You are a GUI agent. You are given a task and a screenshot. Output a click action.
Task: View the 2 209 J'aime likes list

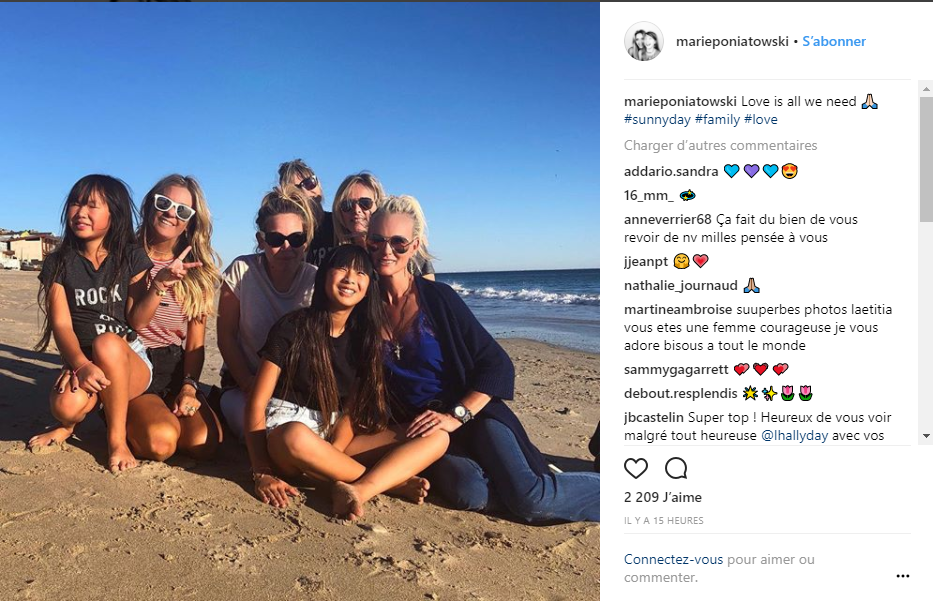point(663,498)
